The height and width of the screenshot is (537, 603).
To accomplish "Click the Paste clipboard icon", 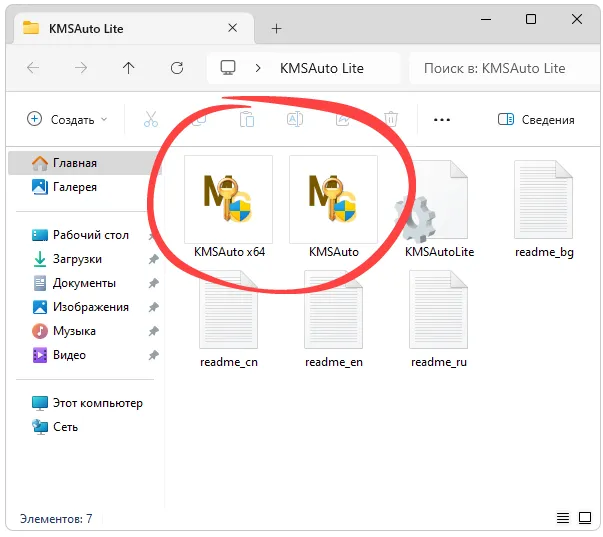I will point(247,120).
